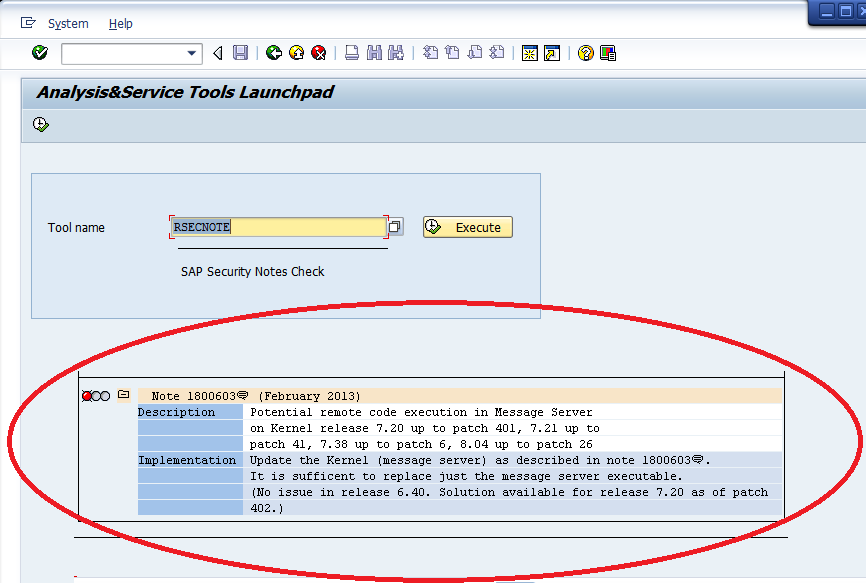Click the Create Shortcut icon
The height and width of the screenshot is (583, 866).
pyautogui.click(x=552, y=53)
